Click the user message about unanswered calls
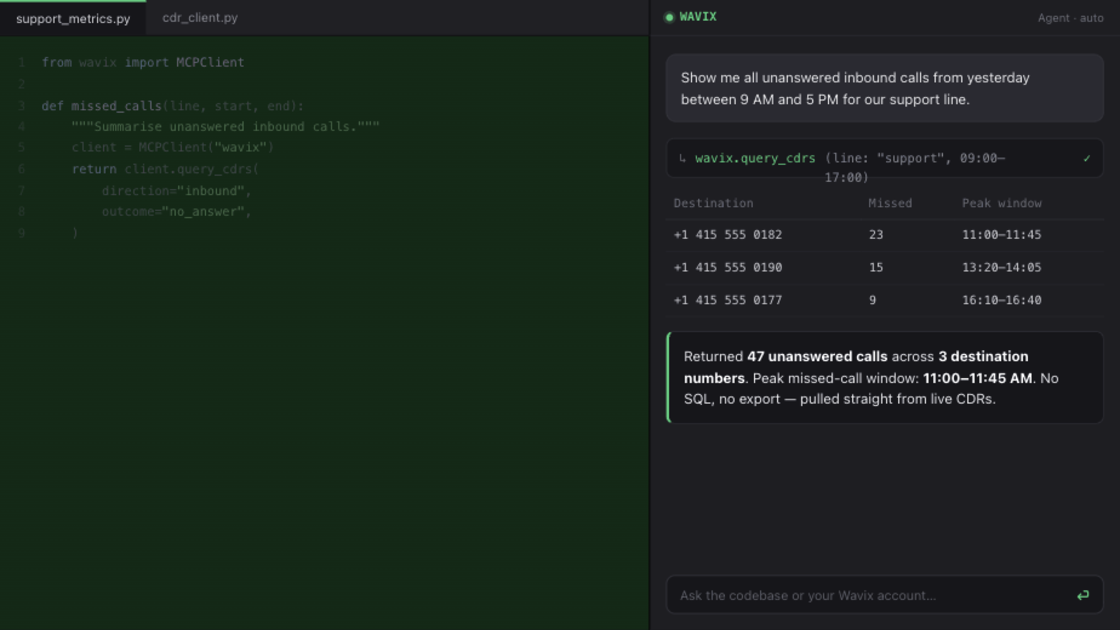 click(x=884, y=89)
